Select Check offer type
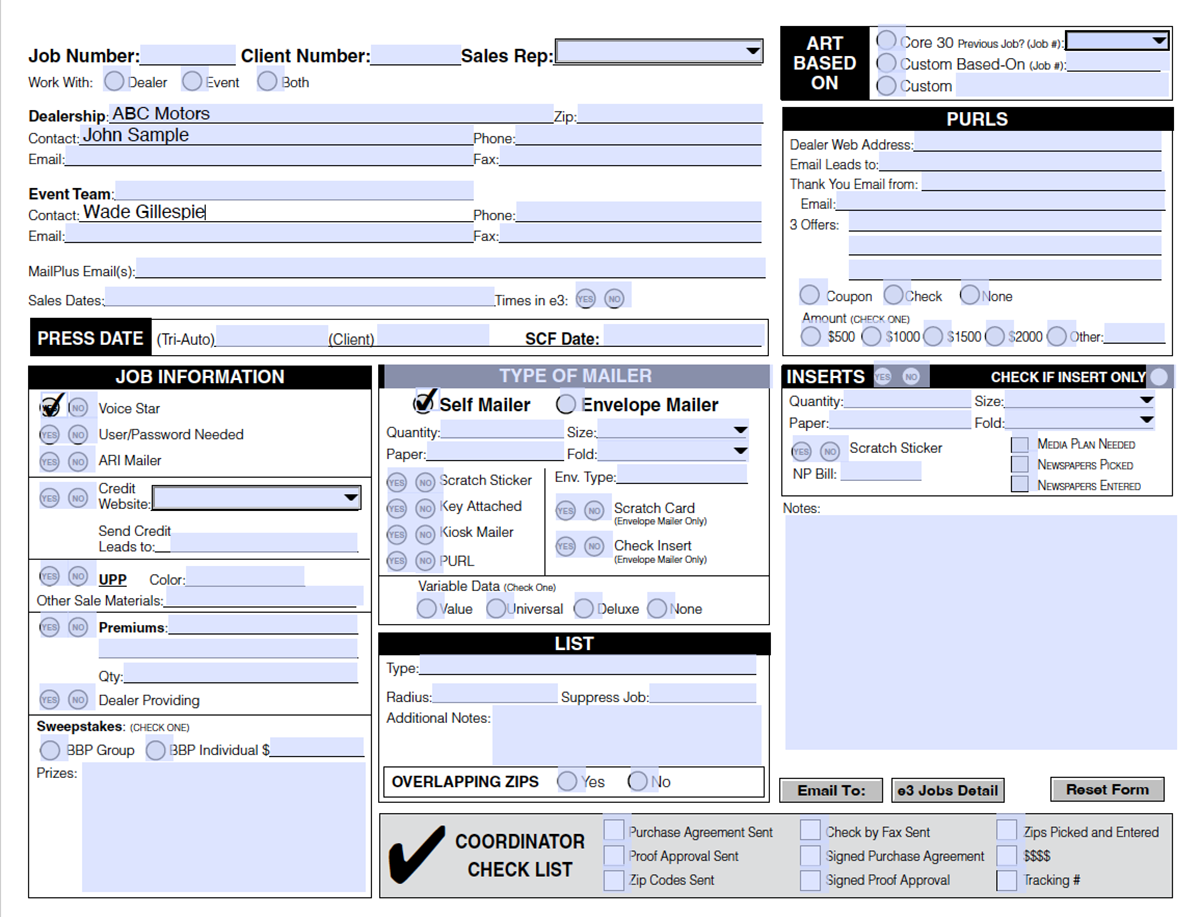The image size is (1200, 917). coord(894,295)
